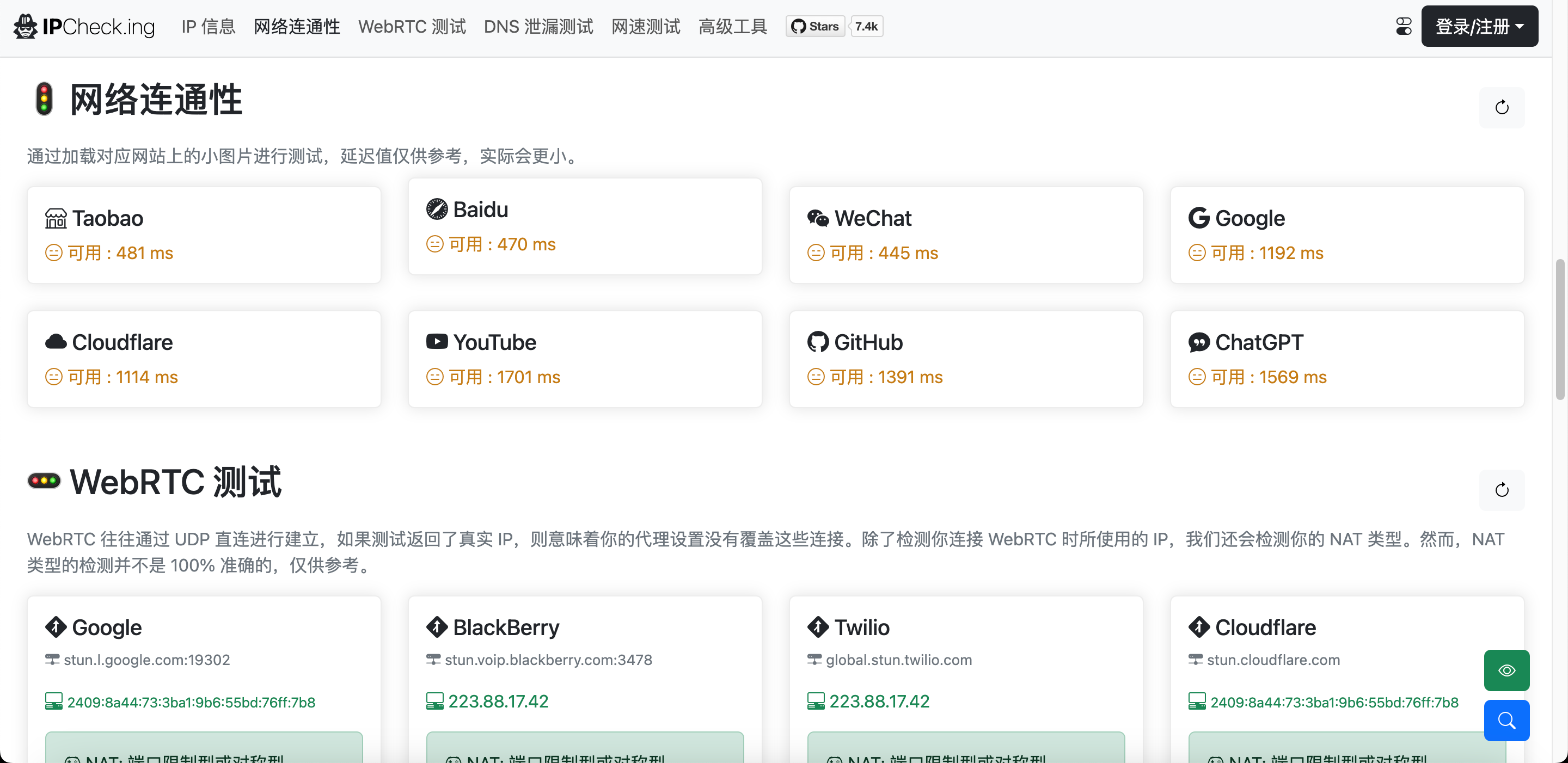The width and height of the screenshot is (1568, 763).
Task: Open the IP 信息 nav item
Action: [x=208, y=26]
